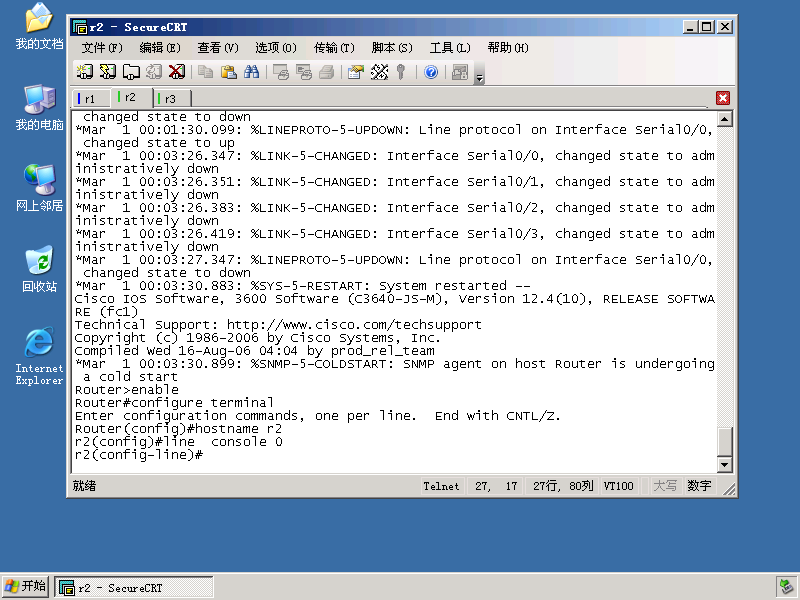The width and height of the screenshot is (800, 600).
Task: Click the Disconnect icon with red X
Action: [177, 72]
